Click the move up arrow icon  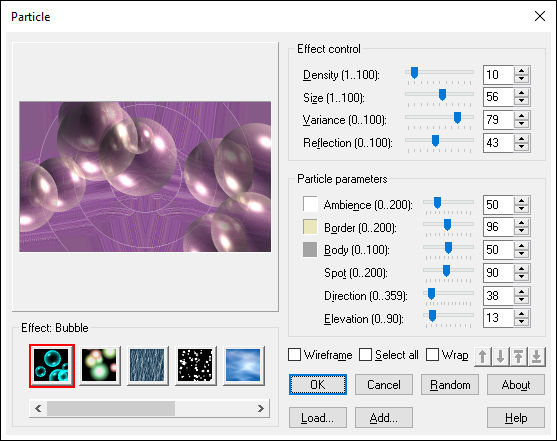point(482,356)
